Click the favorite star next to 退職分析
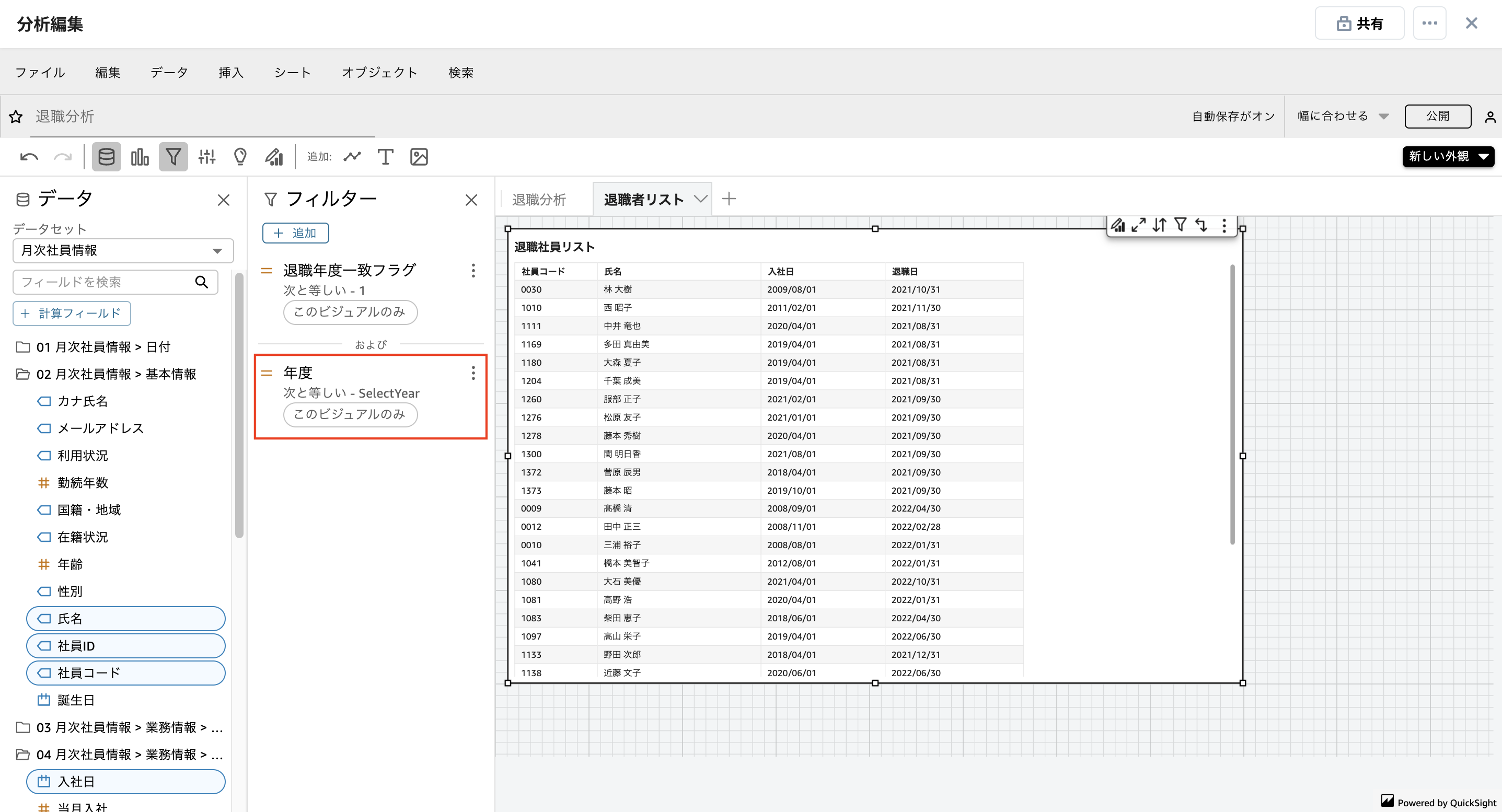The image size is (1502, 812). coord(16,117)
